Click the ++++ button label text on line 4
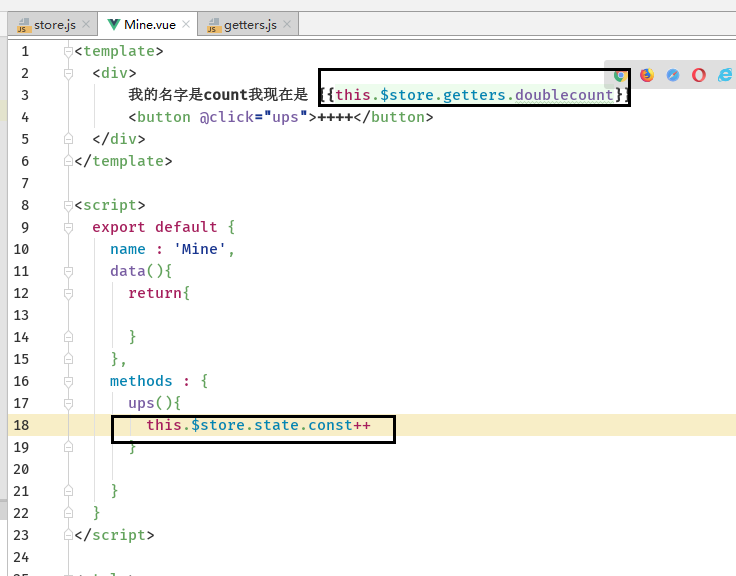736x576 pixels. pyautogui.click(x=335, y=117)
